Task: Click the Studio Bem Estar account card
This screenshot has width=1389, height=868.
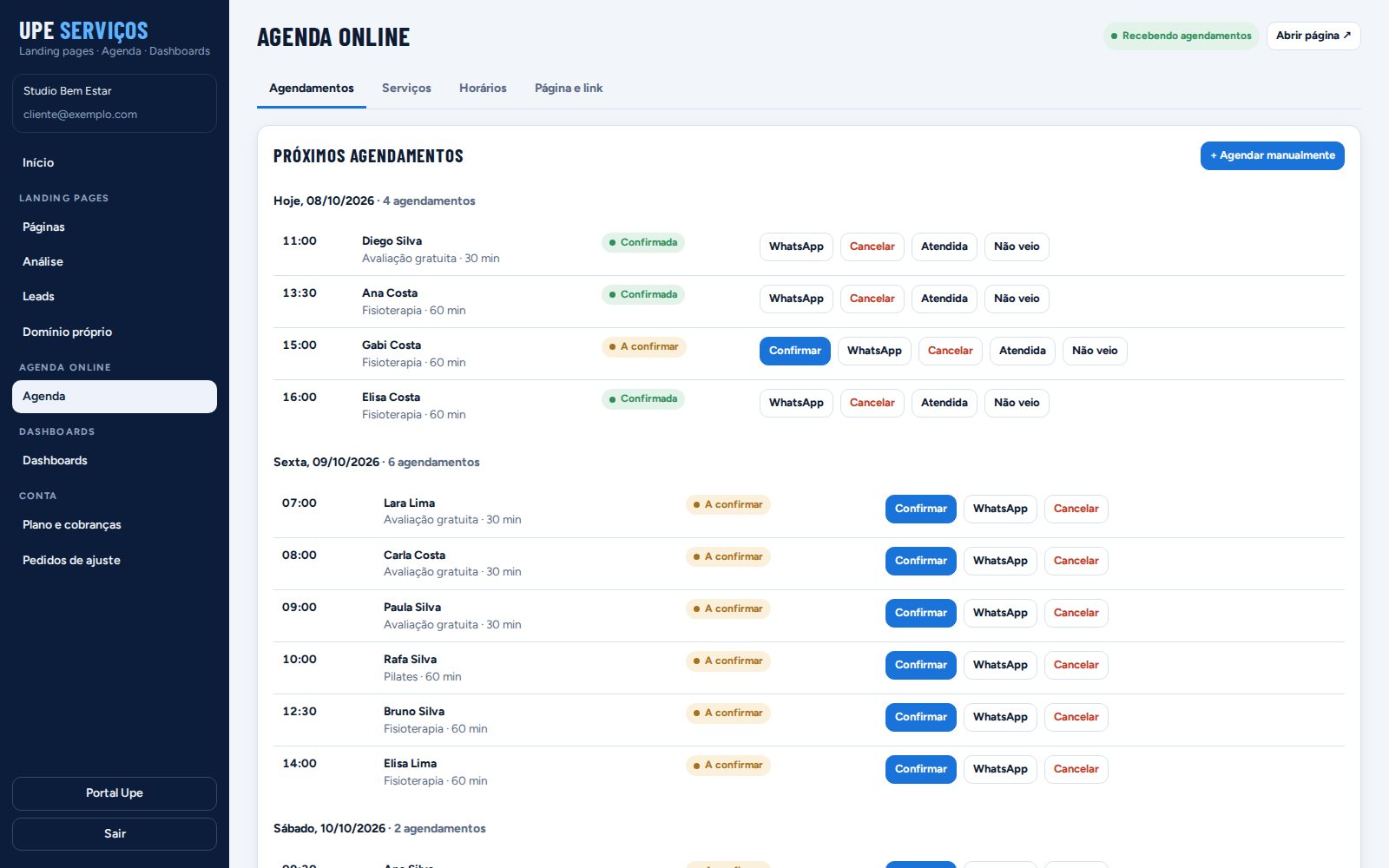Action: (115, 103)
